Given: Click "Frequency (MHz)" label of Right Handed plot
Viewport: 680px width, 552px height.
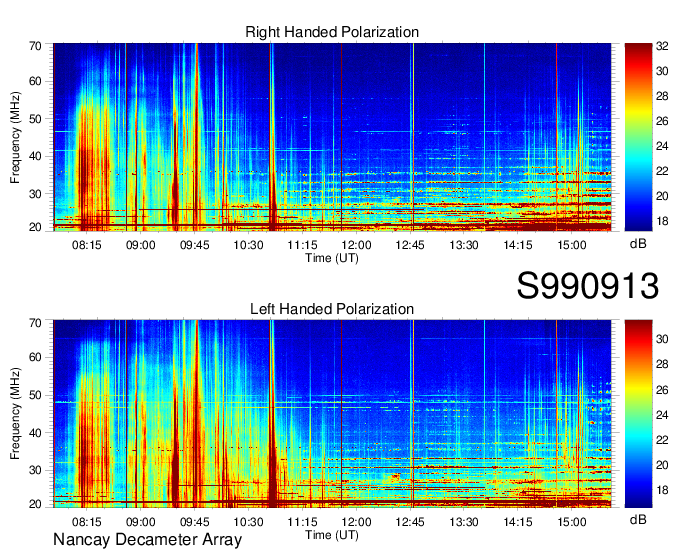Looking at the screenshot, I should (15, 137).
